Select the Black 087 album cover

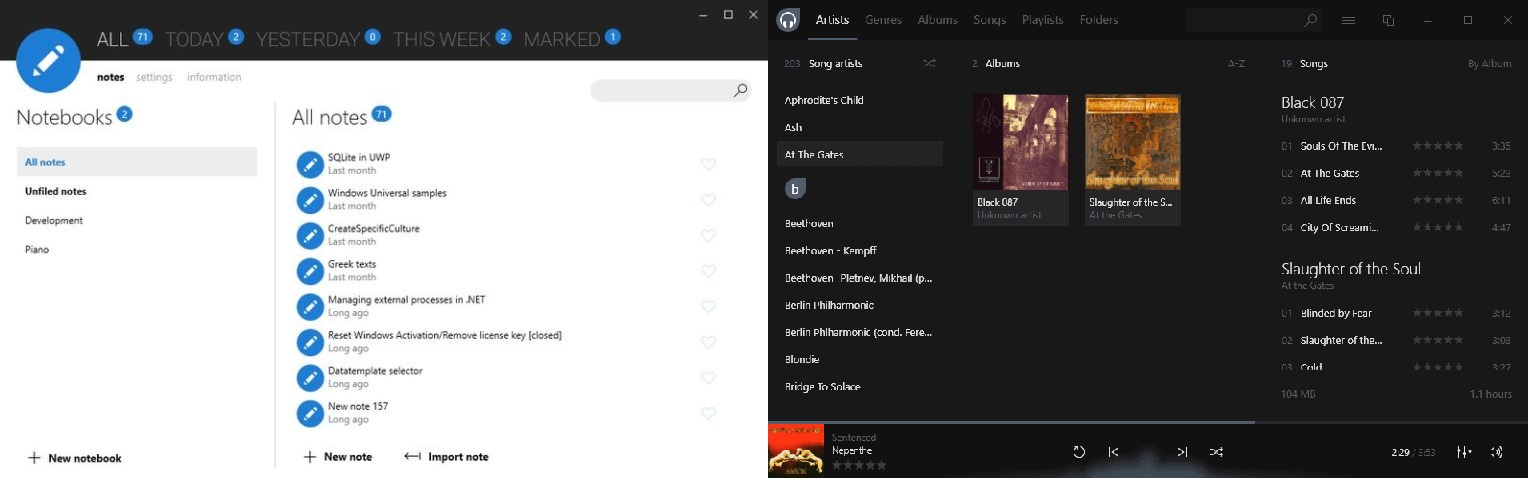point(1020,142)
